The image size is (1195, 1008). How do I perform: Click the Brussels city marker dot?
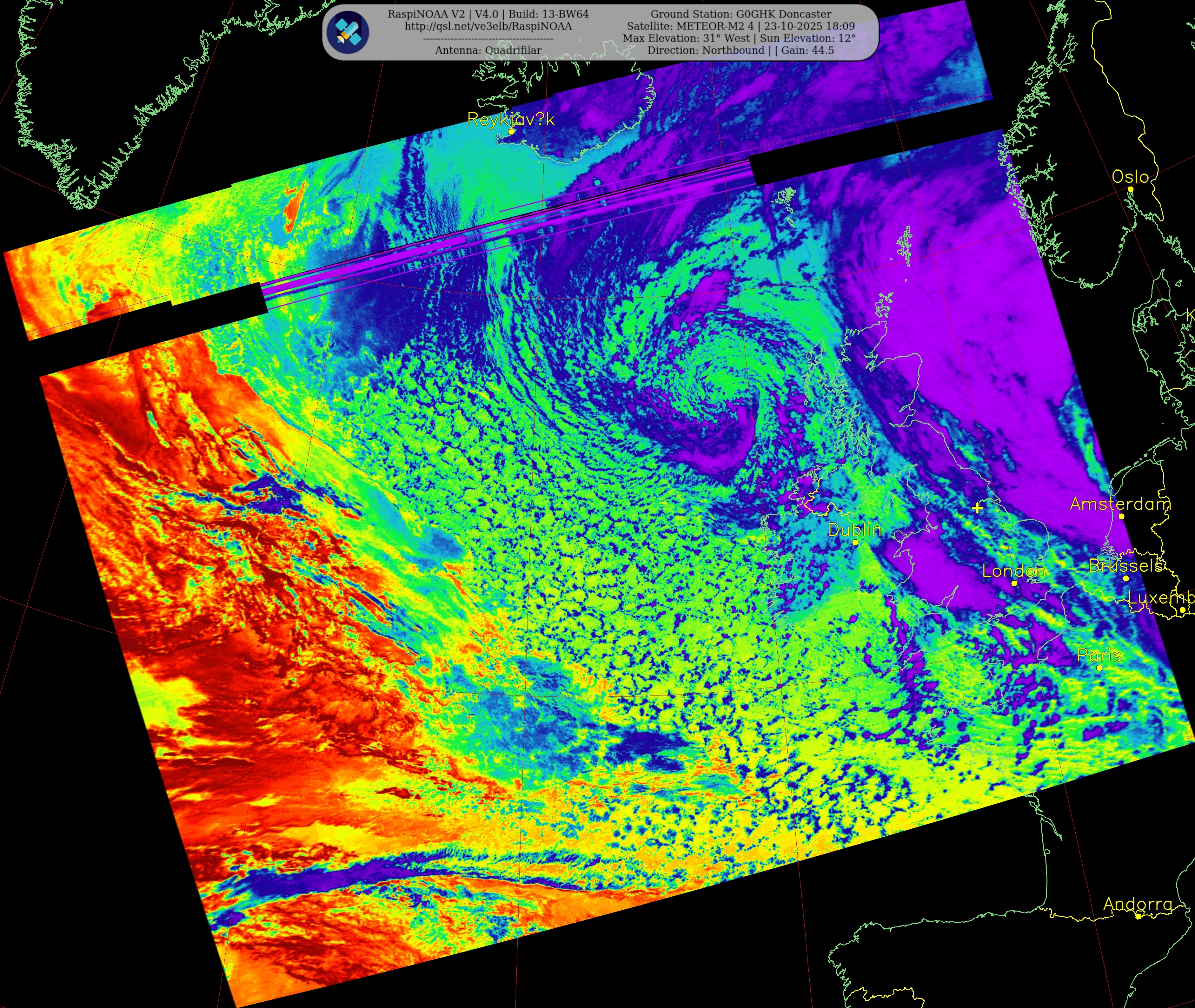click(x=1126, y=578)
